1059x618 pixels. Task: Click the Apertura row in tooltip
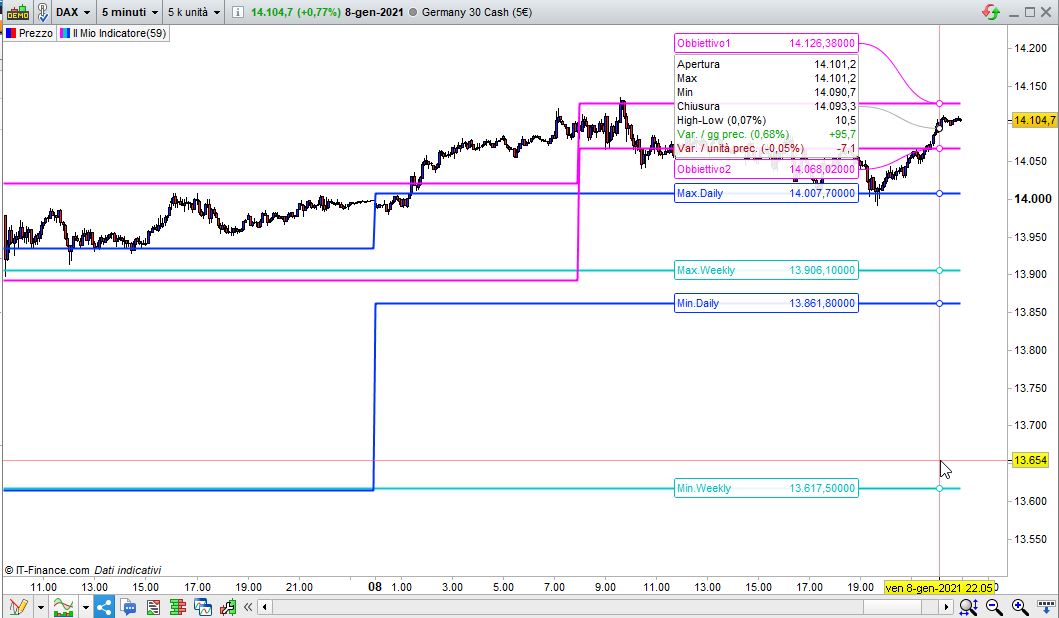point(766,64)
